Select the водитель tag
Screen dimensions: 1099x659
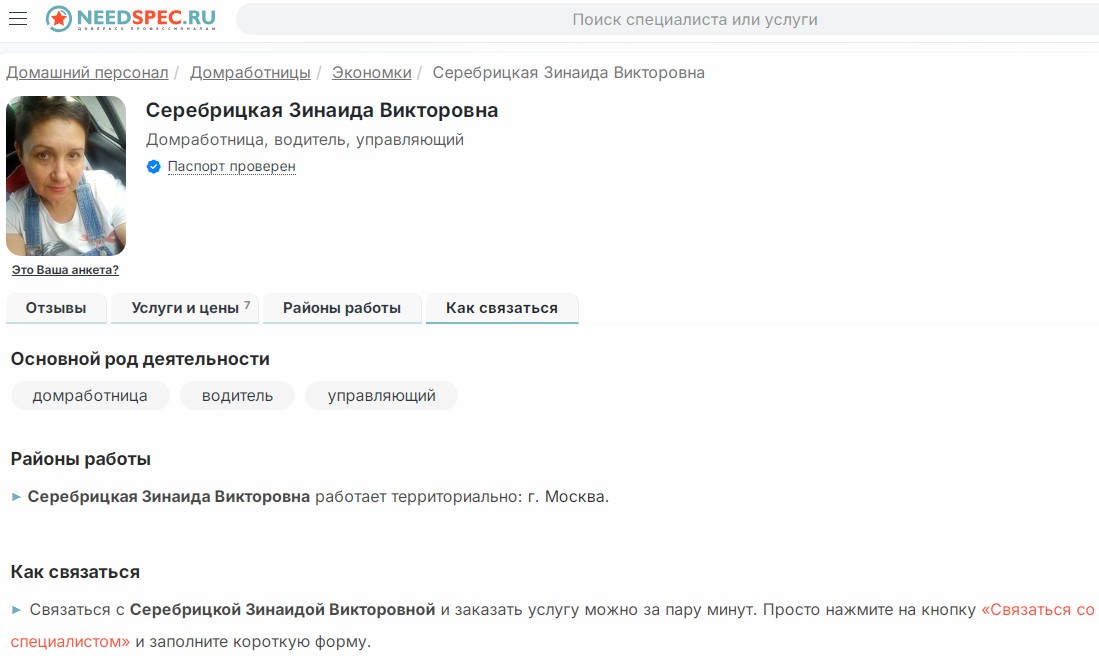coord(237,396)
